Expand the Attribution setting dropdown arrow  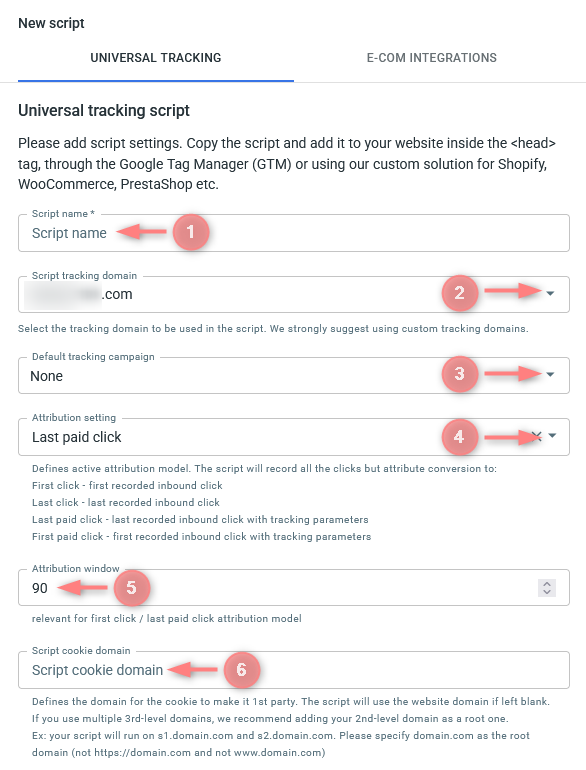pyautogui.click(x=552, y=436)
